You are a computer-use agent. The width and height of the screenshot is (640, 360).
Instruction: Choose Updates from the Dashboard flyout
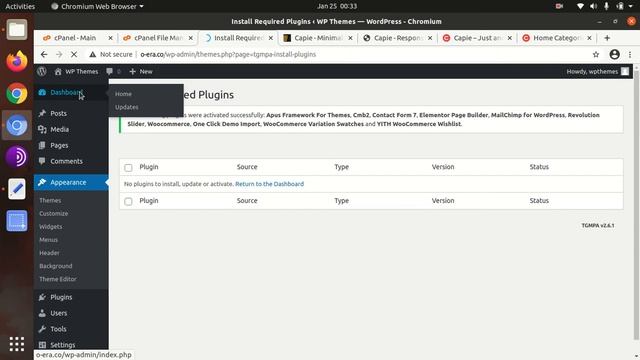[127, 107]
